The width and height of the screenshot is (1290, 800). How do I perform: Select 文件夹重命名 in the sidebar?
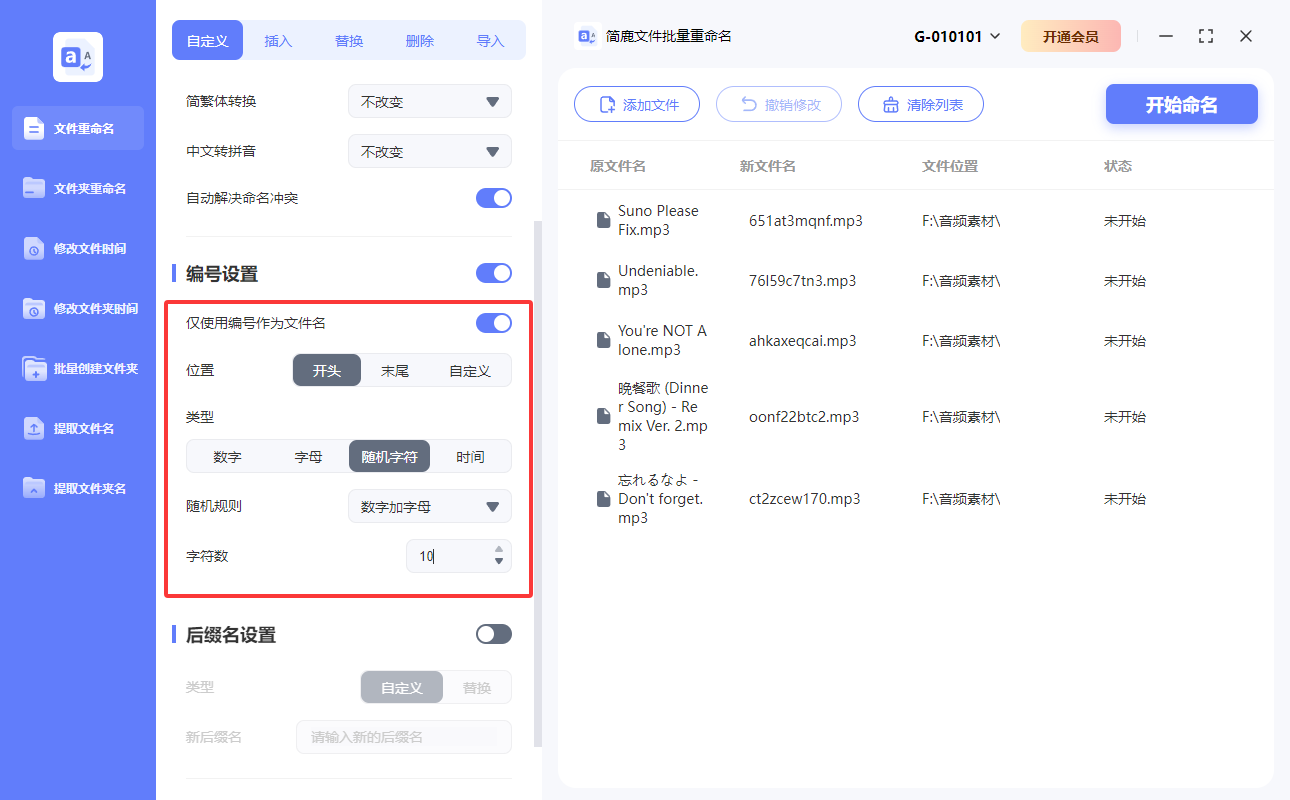[x=77, y=188]
